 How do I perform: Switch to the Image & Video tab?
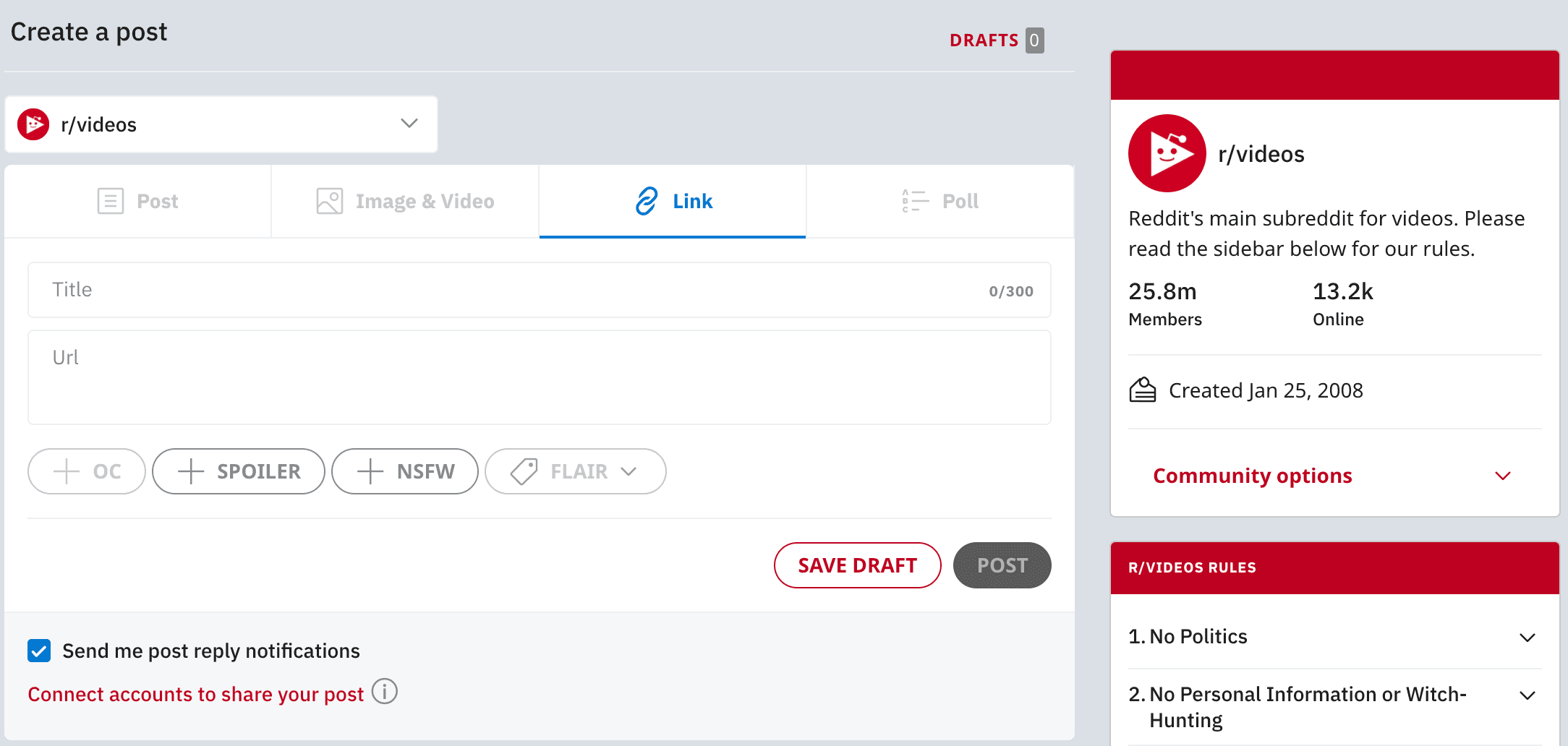[x=405, y=201]
